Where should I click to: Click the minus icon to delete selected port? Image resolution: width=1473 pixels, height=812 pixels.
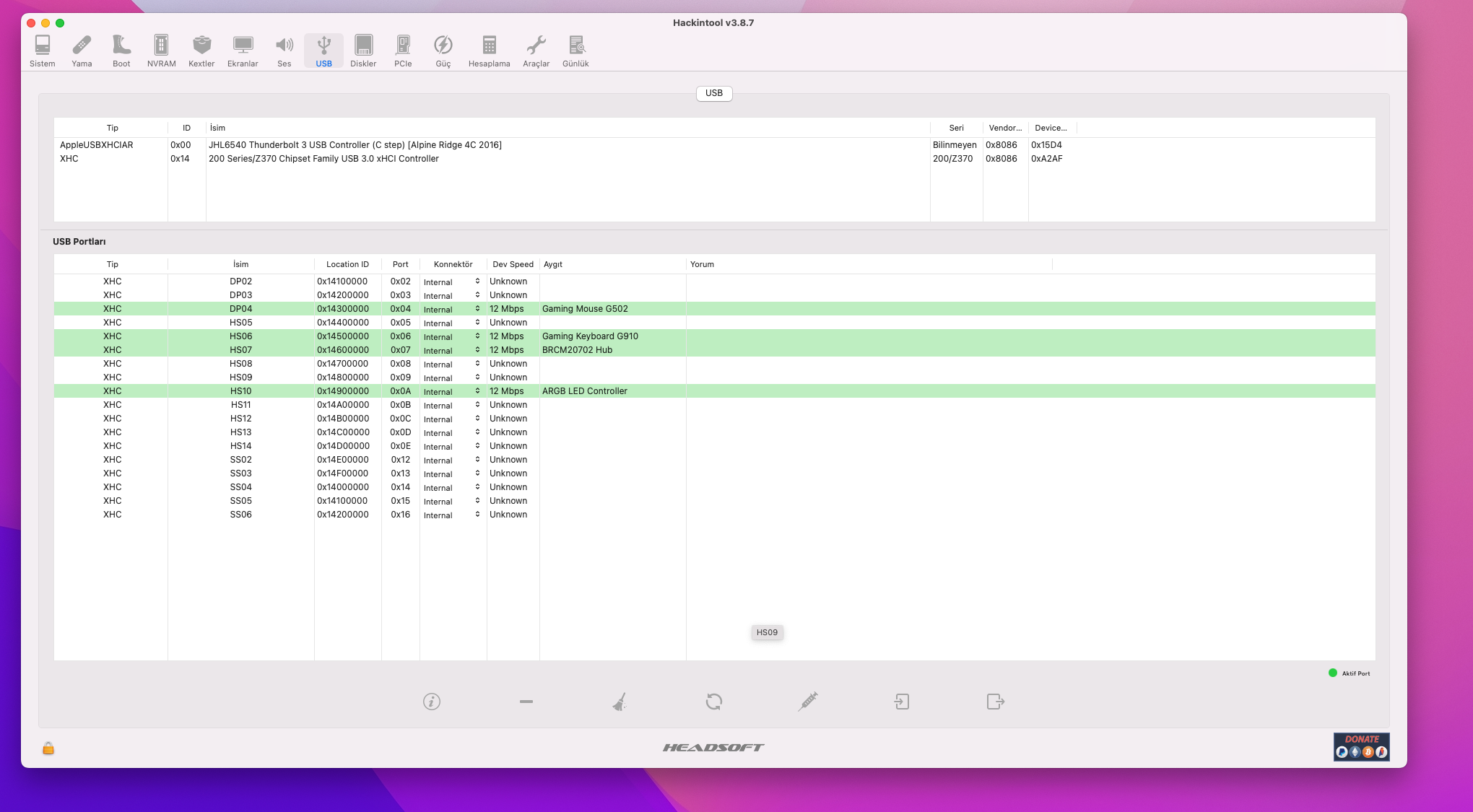[526, 702]
